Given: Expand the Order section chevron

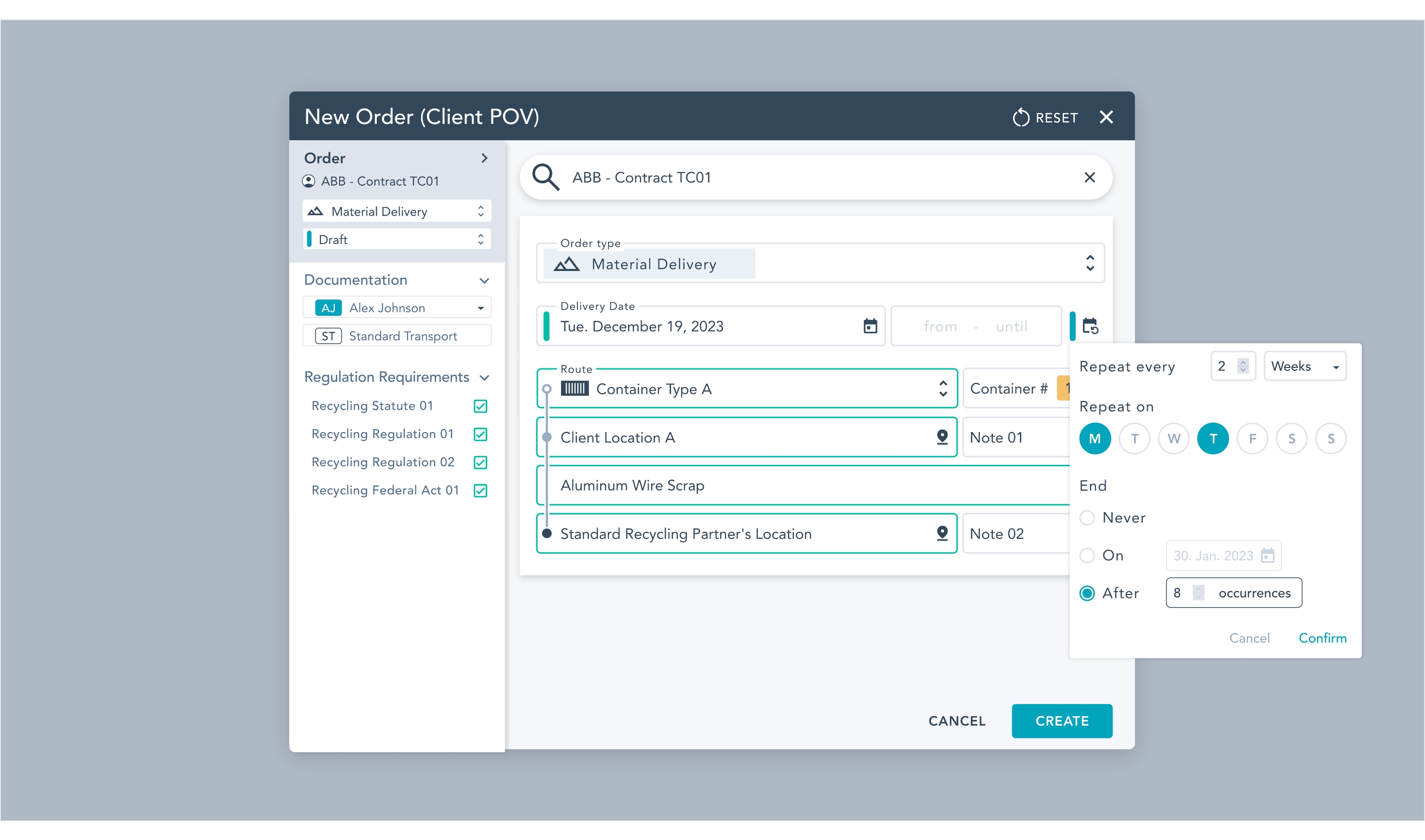Looking at the screenshot, I should point(484,158).
